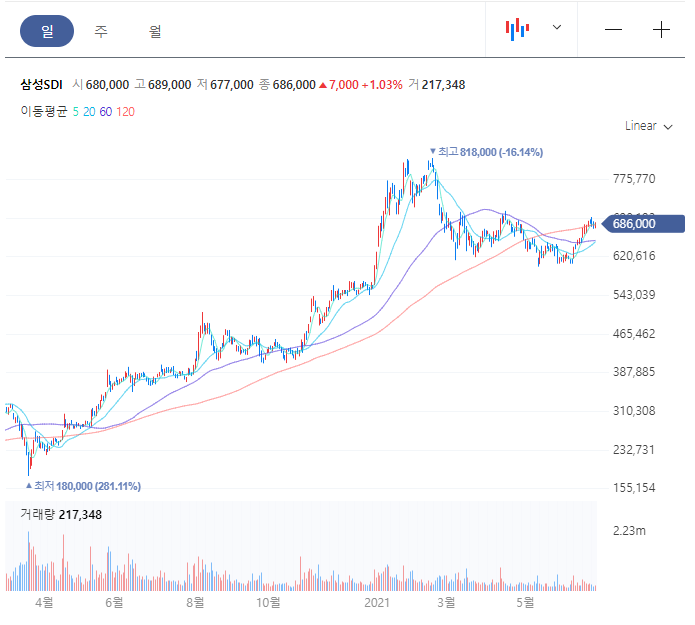Zoom out with the minus icon
Viewport: 695px width, 625px height.
613,30
